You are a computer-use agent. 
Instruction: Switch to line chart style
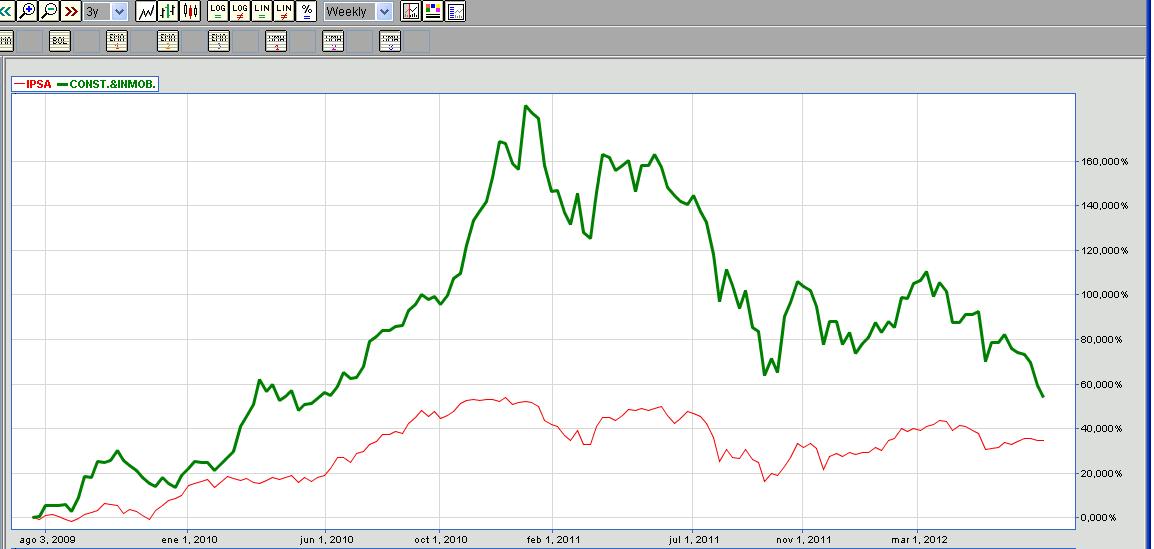146,11
